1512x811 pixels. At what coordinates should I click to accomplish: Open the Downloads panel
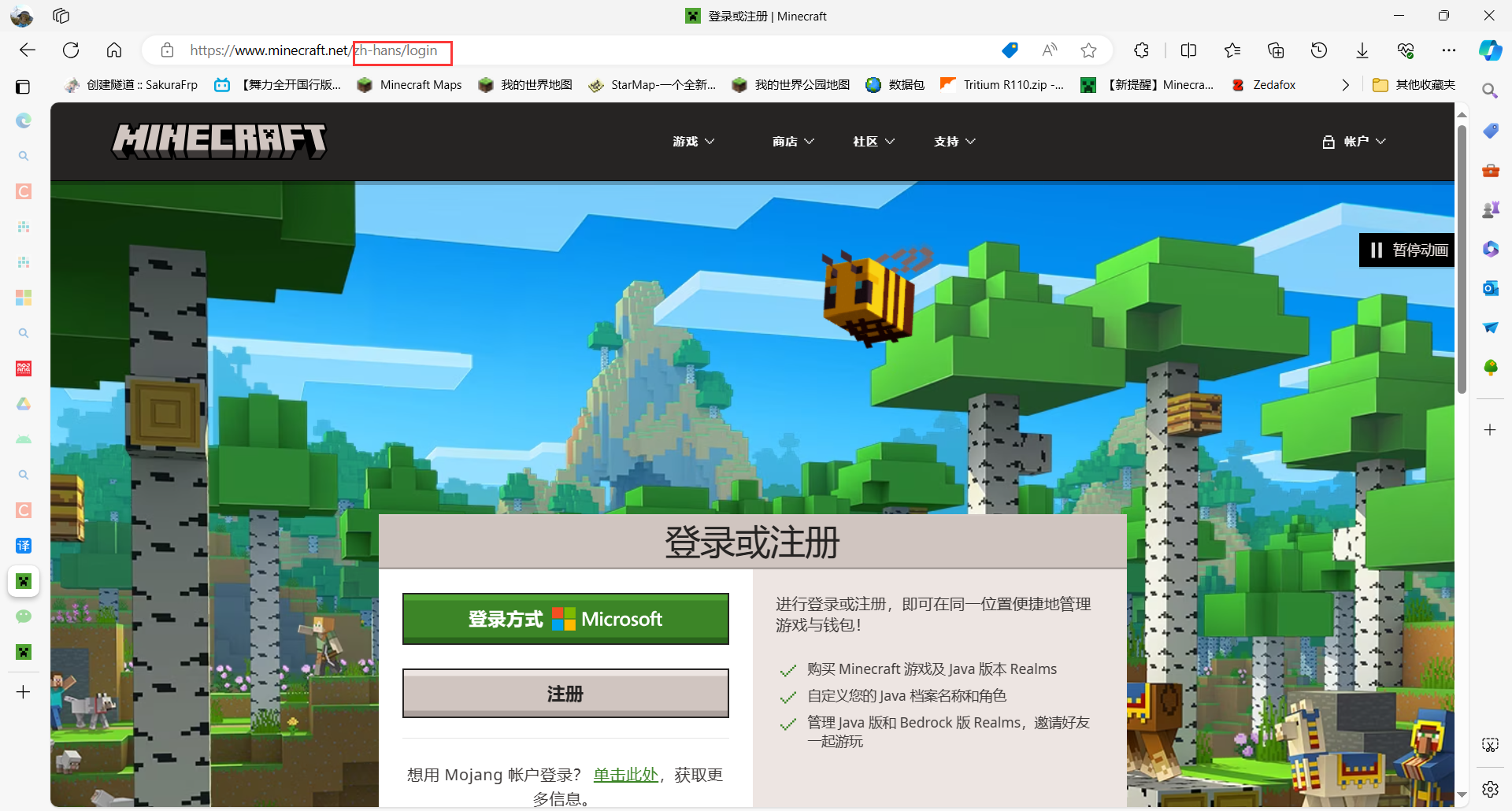pyautogui.click(x=1362, y=50)
